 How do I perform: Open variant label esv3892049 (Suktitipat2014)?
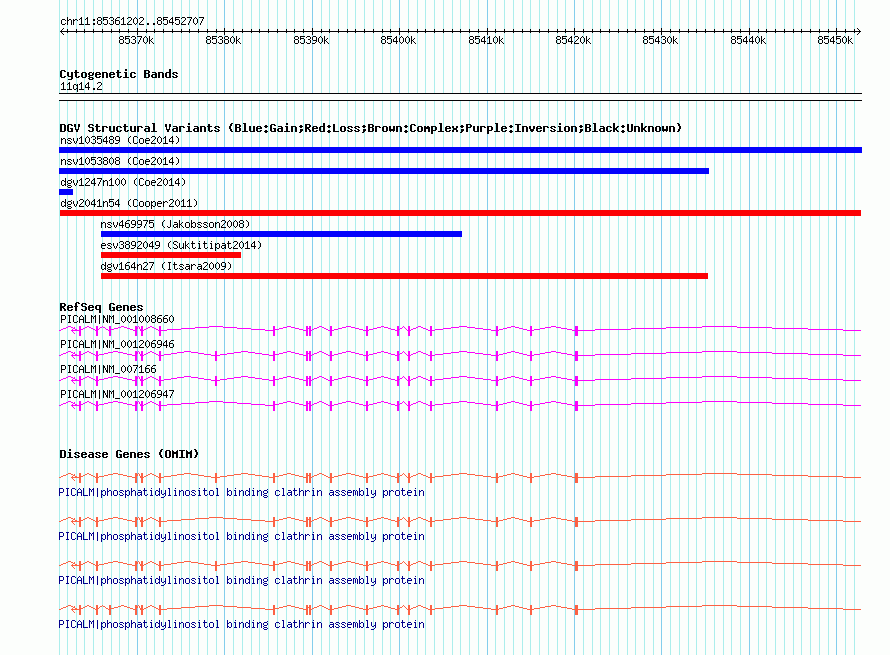click(x=181, y=245)
